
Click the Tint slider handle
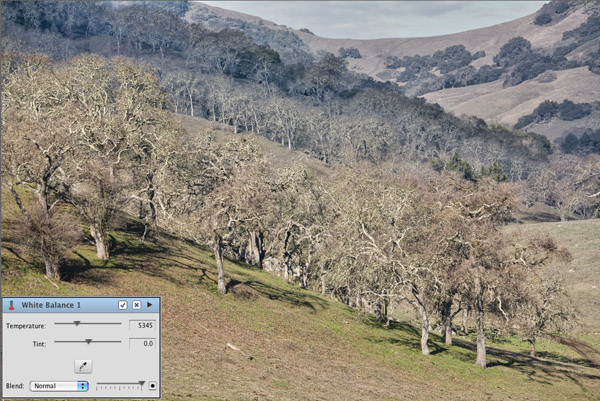point(88,342)
